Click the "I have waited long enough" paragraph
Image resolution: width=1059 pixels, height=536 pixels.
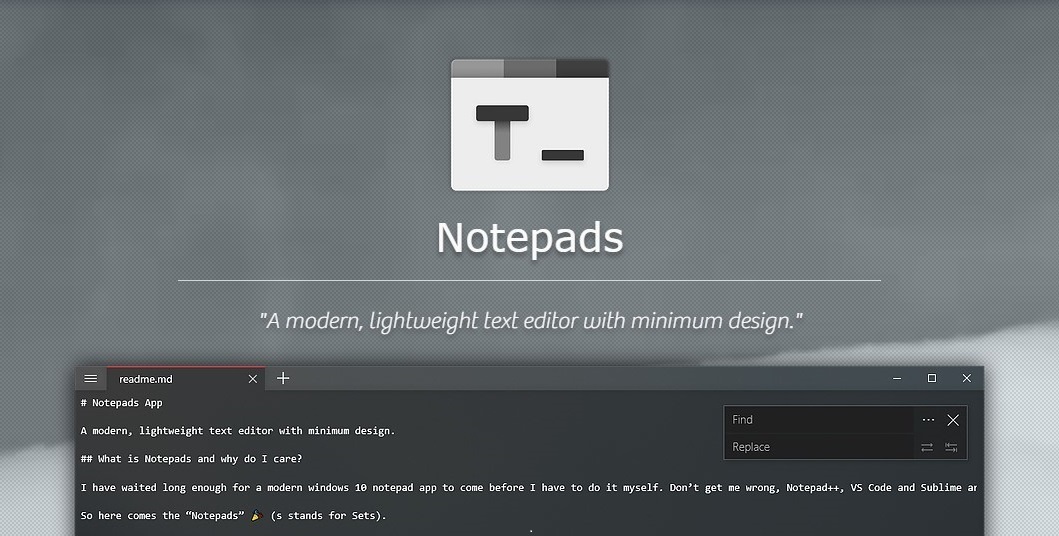point(528,487)
